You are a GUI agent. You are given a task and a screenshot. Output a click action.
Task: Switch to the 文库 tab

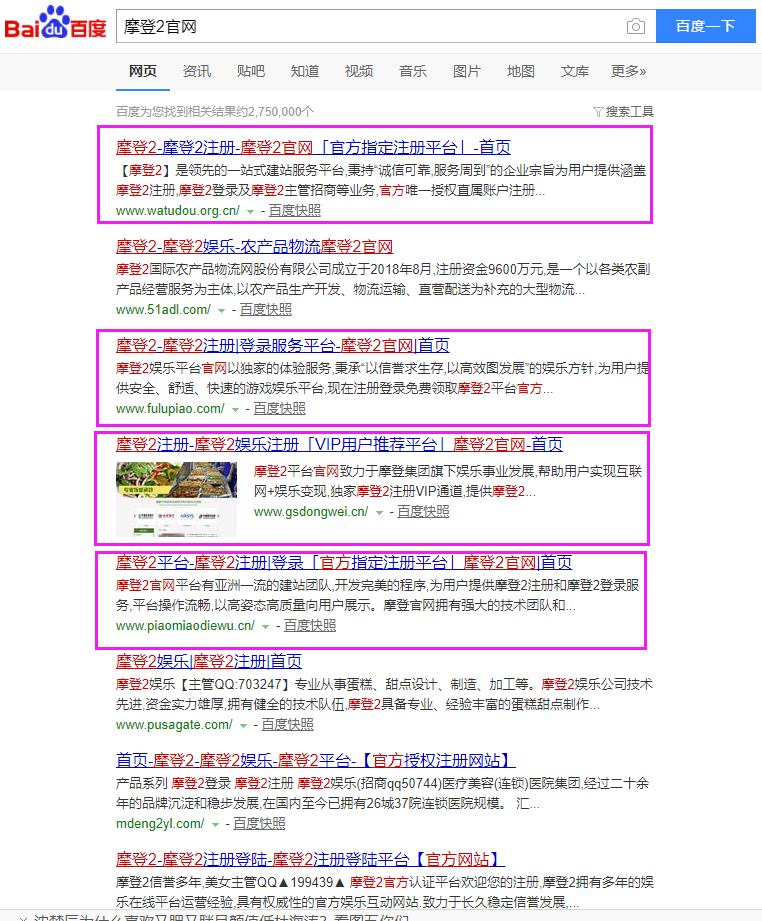pos(575,72)
